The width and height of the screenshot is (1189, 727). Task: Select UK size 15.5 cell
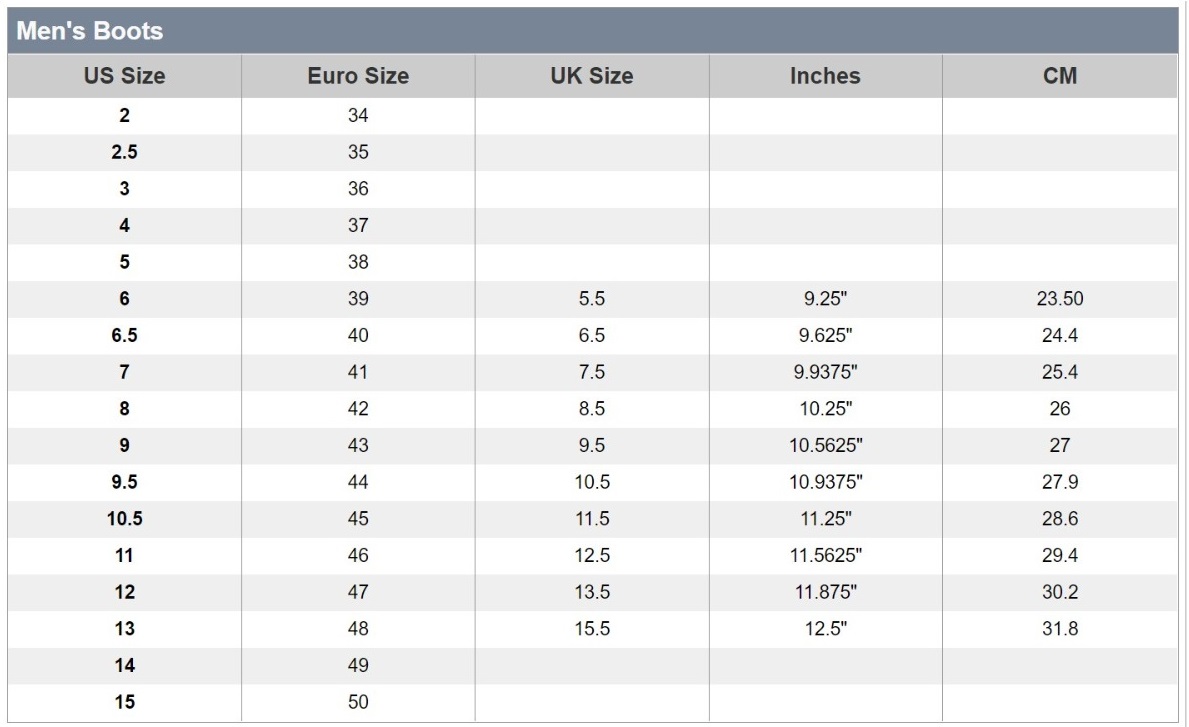[x=592, y=629]
